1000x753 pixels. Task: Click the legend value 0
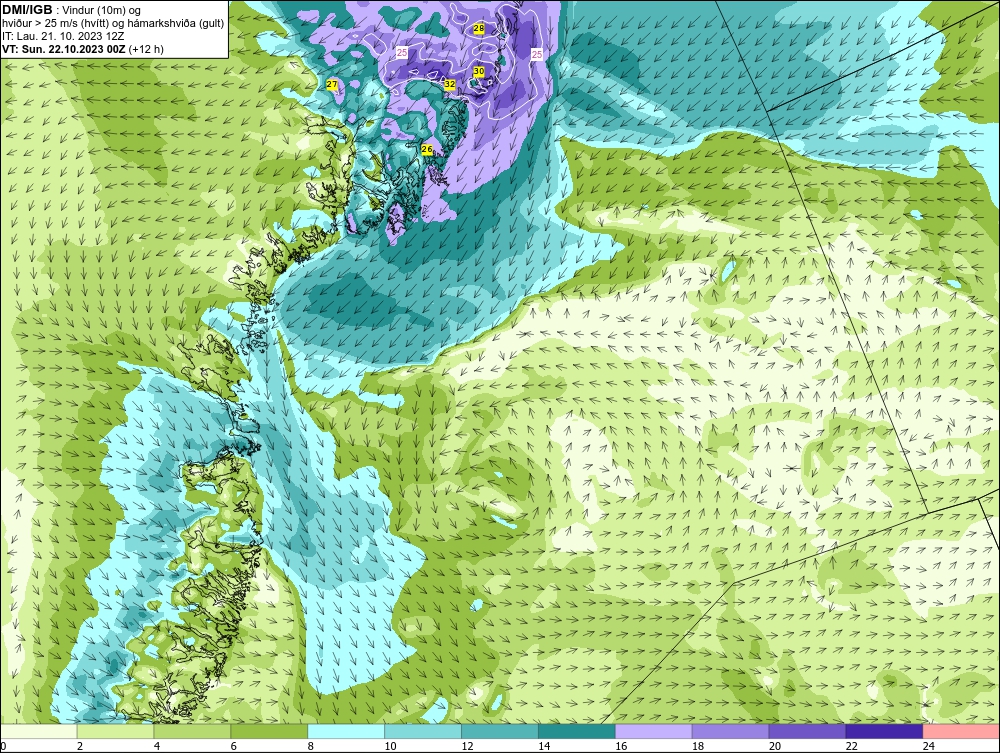click(3, 746)
